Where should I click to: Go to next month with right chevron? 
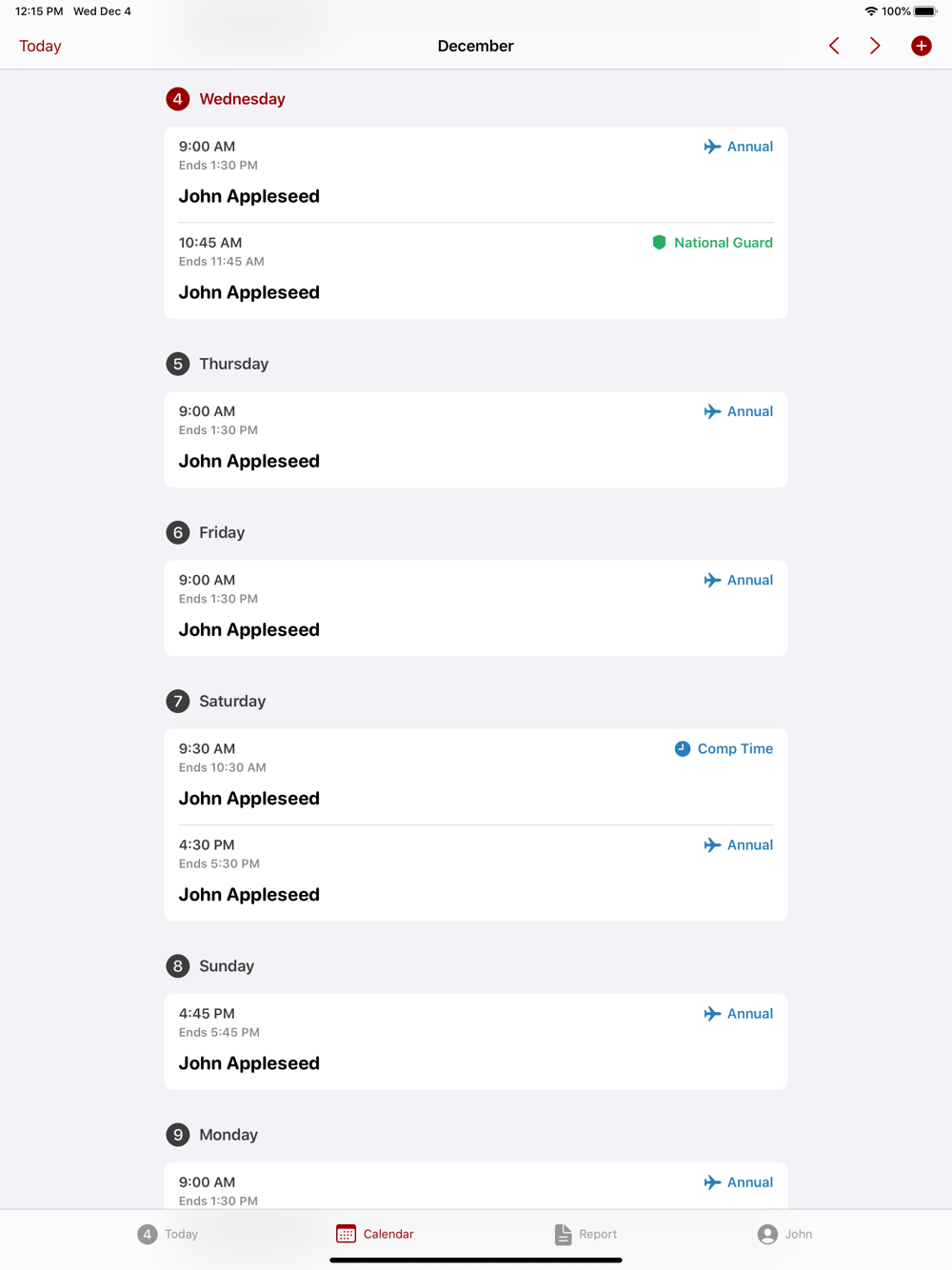pos(875,46)
